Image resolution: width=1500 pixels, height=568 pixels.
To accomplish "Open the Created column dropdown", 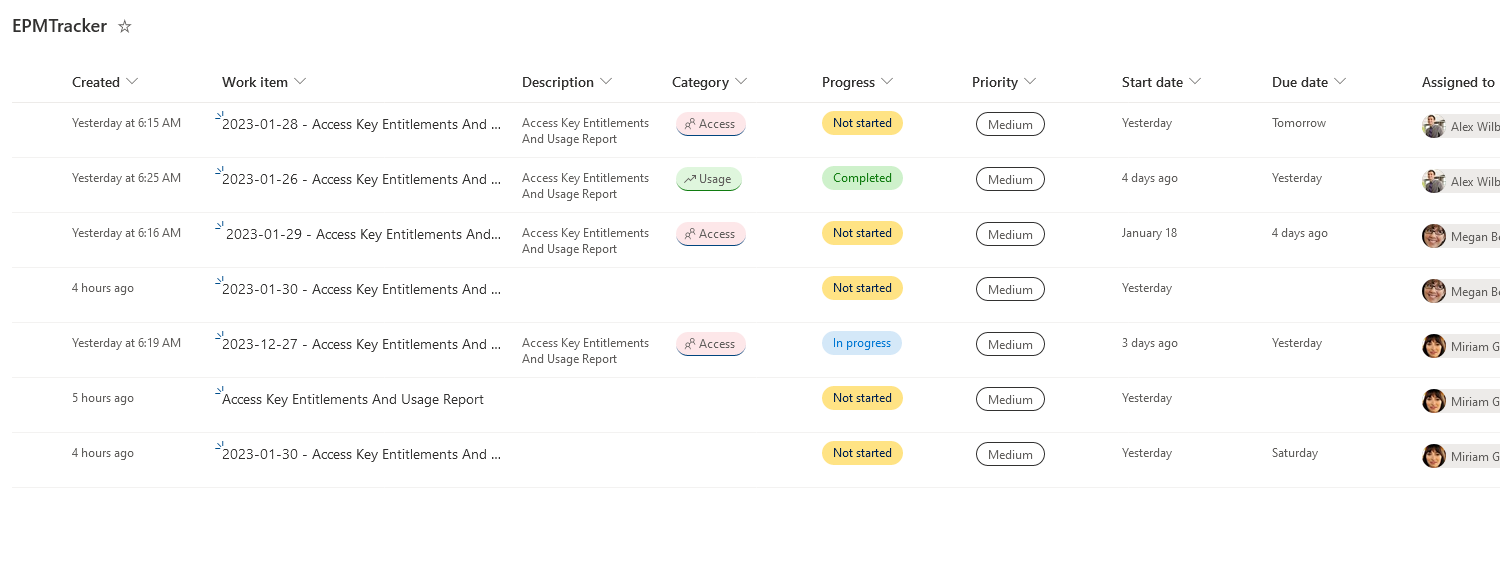I will click(133, 82).
